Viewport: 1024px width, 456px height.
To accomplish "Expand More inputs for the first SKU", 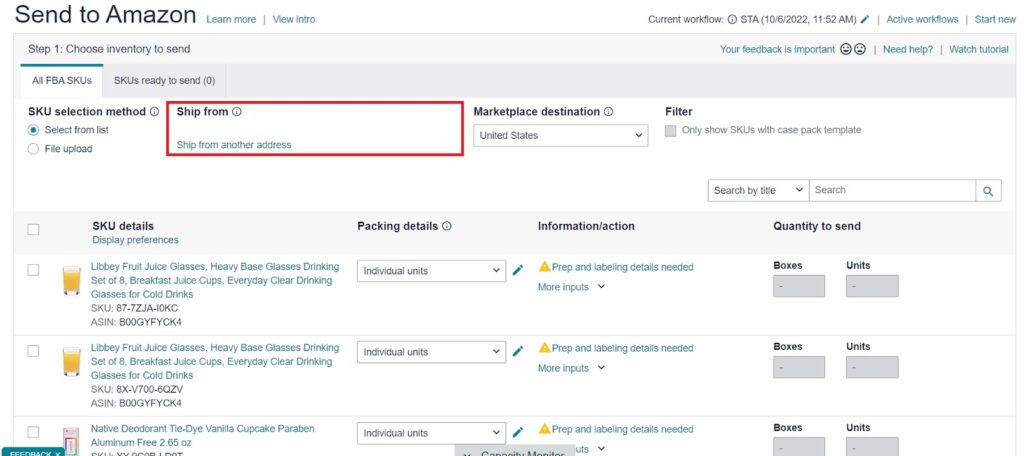I will [571, 287].
